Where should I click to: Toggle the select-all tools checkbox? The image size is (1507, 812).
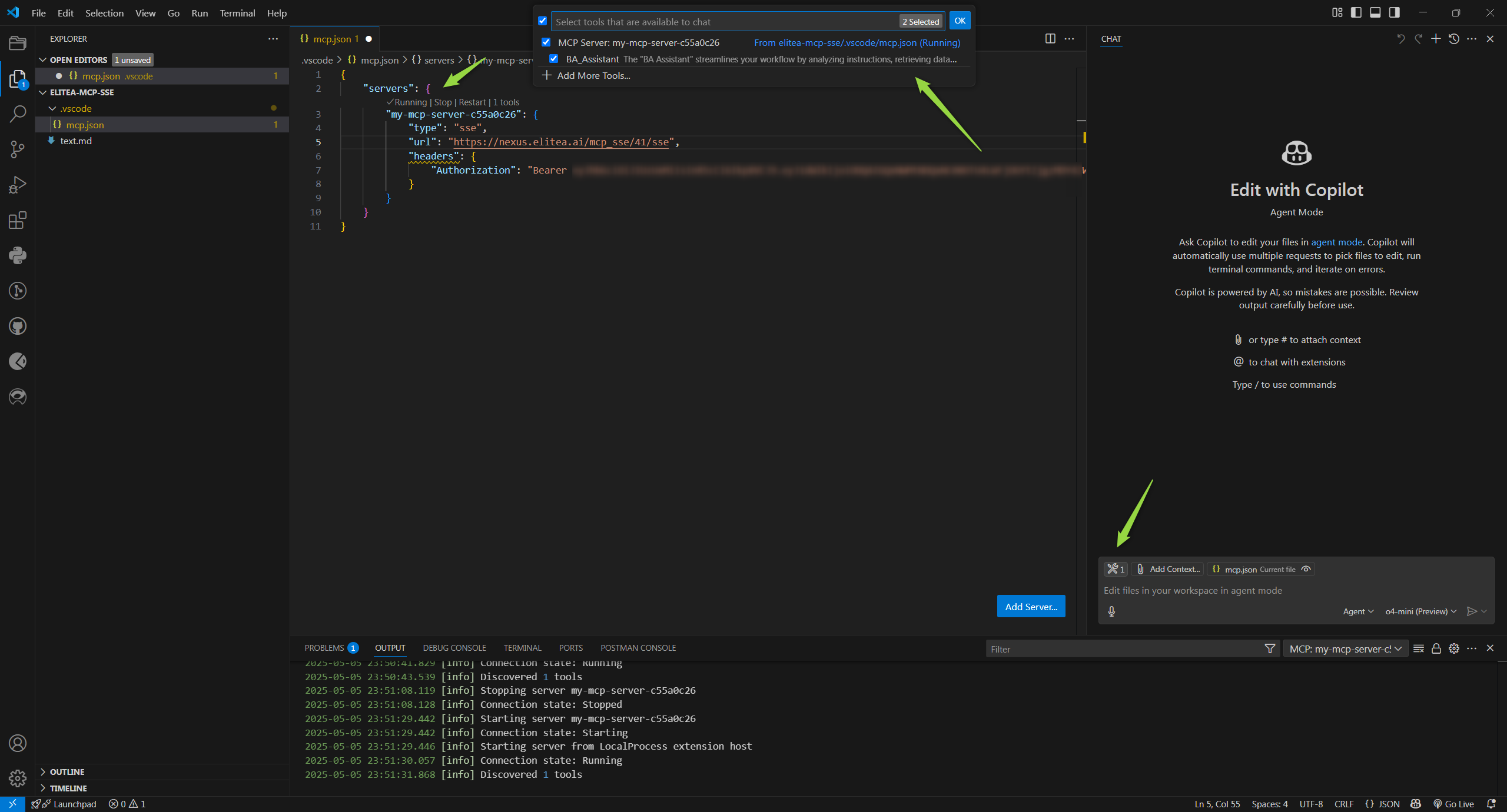tap(543, 21)
